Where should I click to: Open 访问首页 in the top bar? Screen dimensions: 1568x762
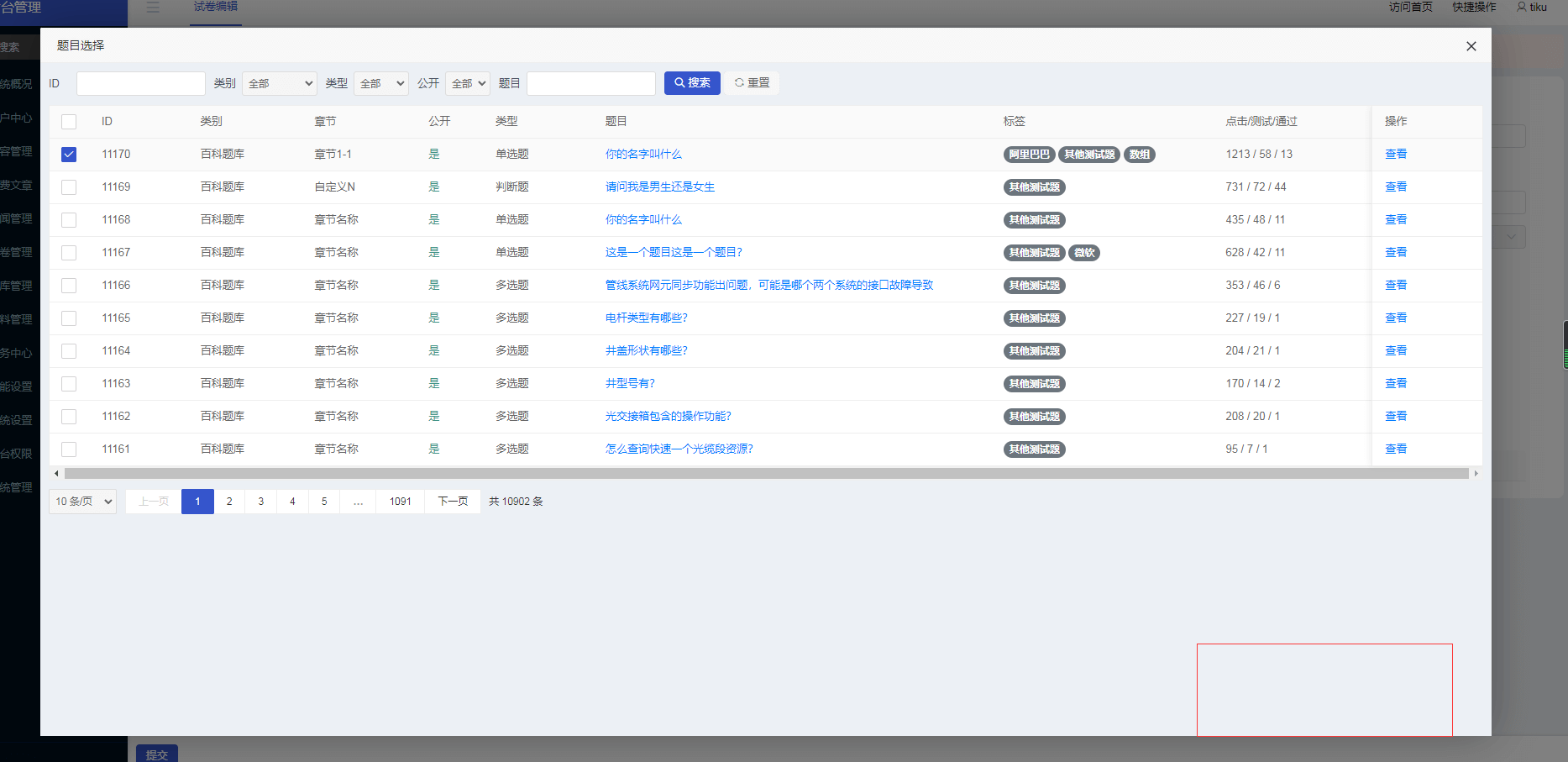(1410, 7)
